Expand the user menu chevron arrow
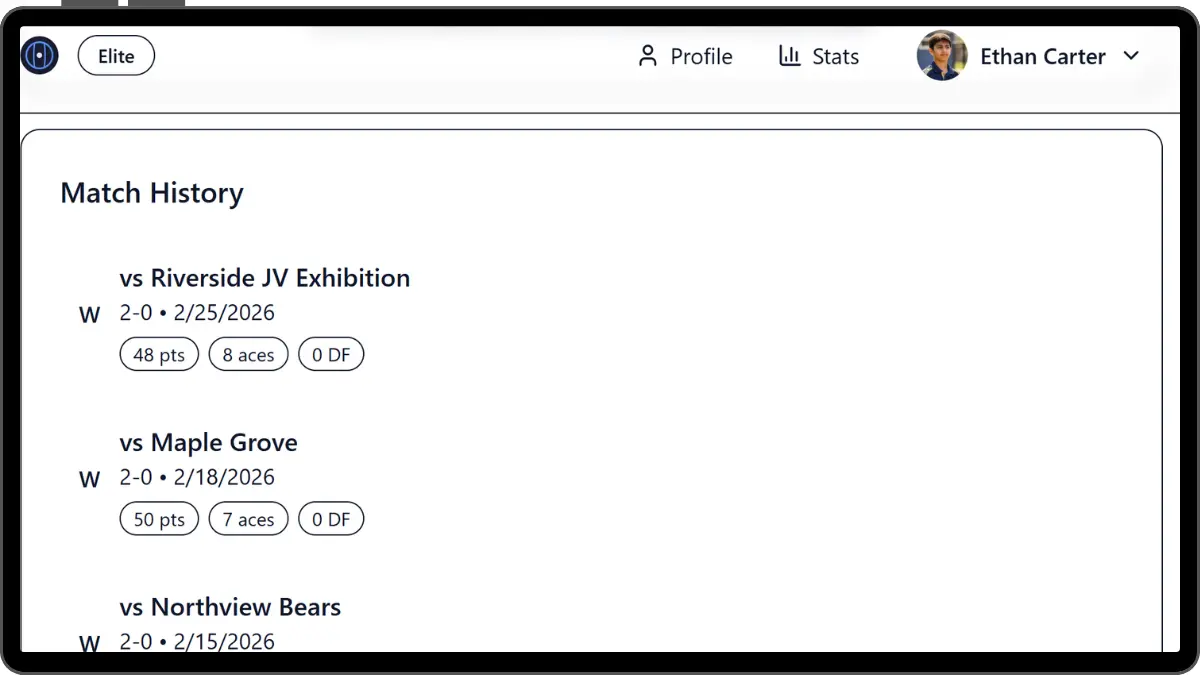This screenshot has width=1200, height=675. pyautogui.click(x=1131, y=56)
